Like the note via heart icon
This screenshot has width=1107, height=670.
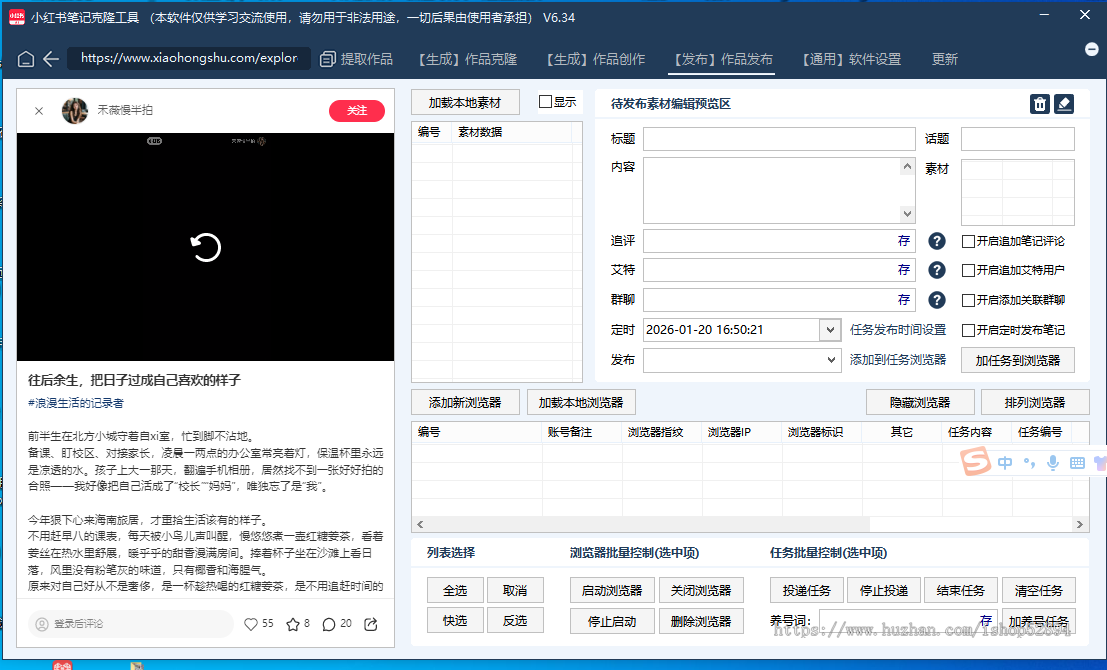coord(251,624)
